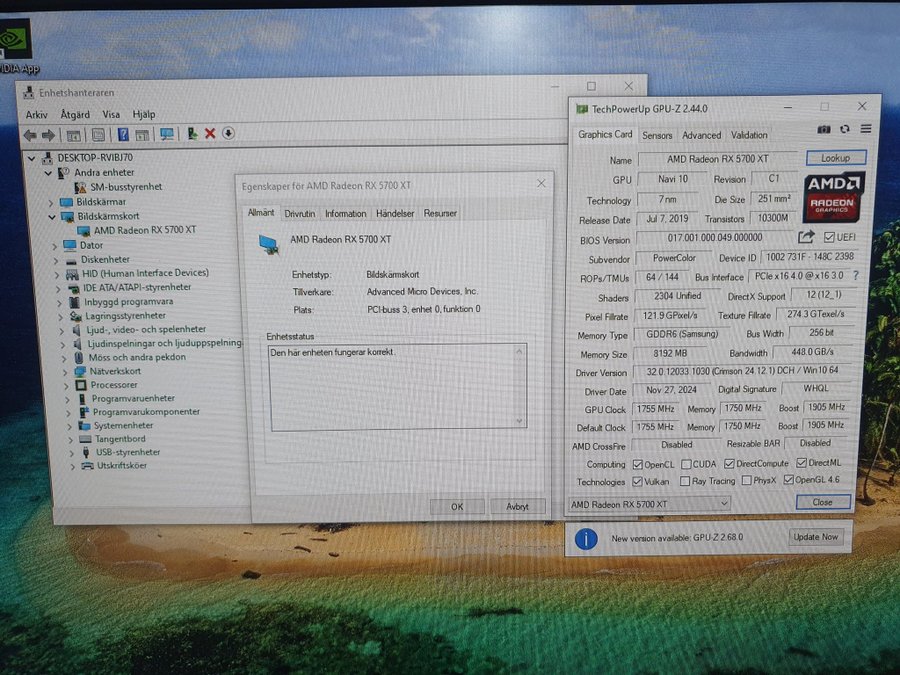
Task: Open the Drivrutin tab
Action: pos(299,214)
